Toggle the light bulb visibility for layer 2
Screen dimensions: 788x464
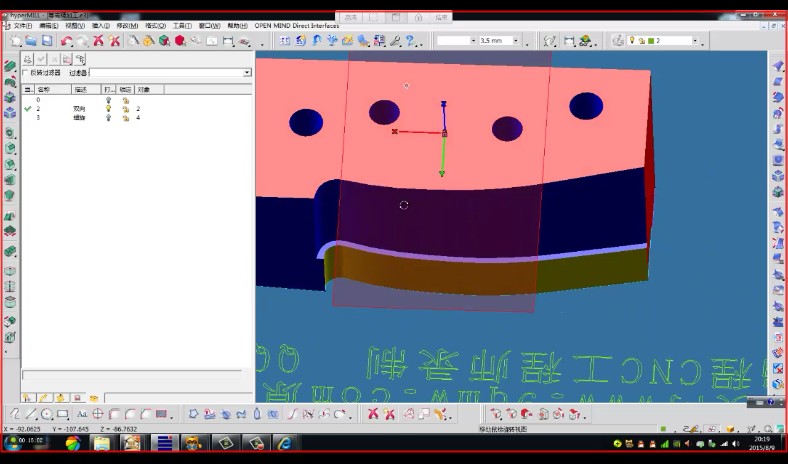click(108, 108)
